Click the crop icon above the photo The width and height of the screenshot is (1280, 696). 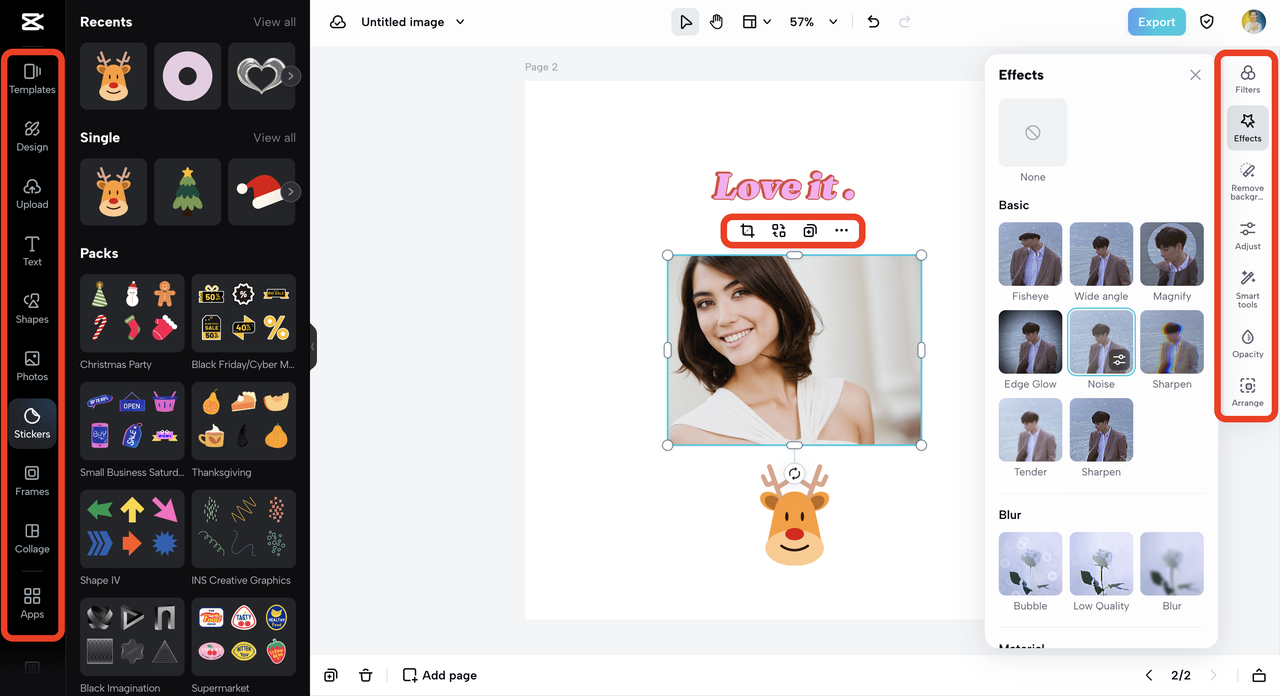pos(747,231)
